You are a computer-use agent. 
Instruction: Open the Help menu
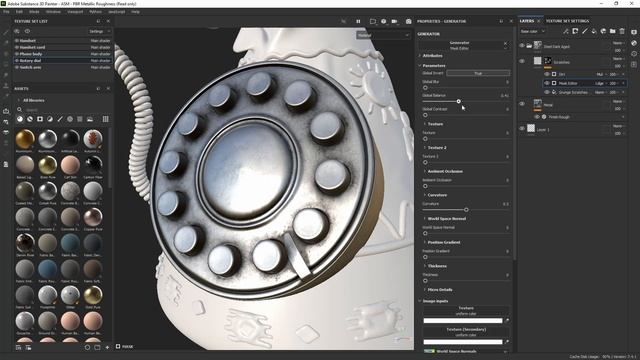[136, 12]
